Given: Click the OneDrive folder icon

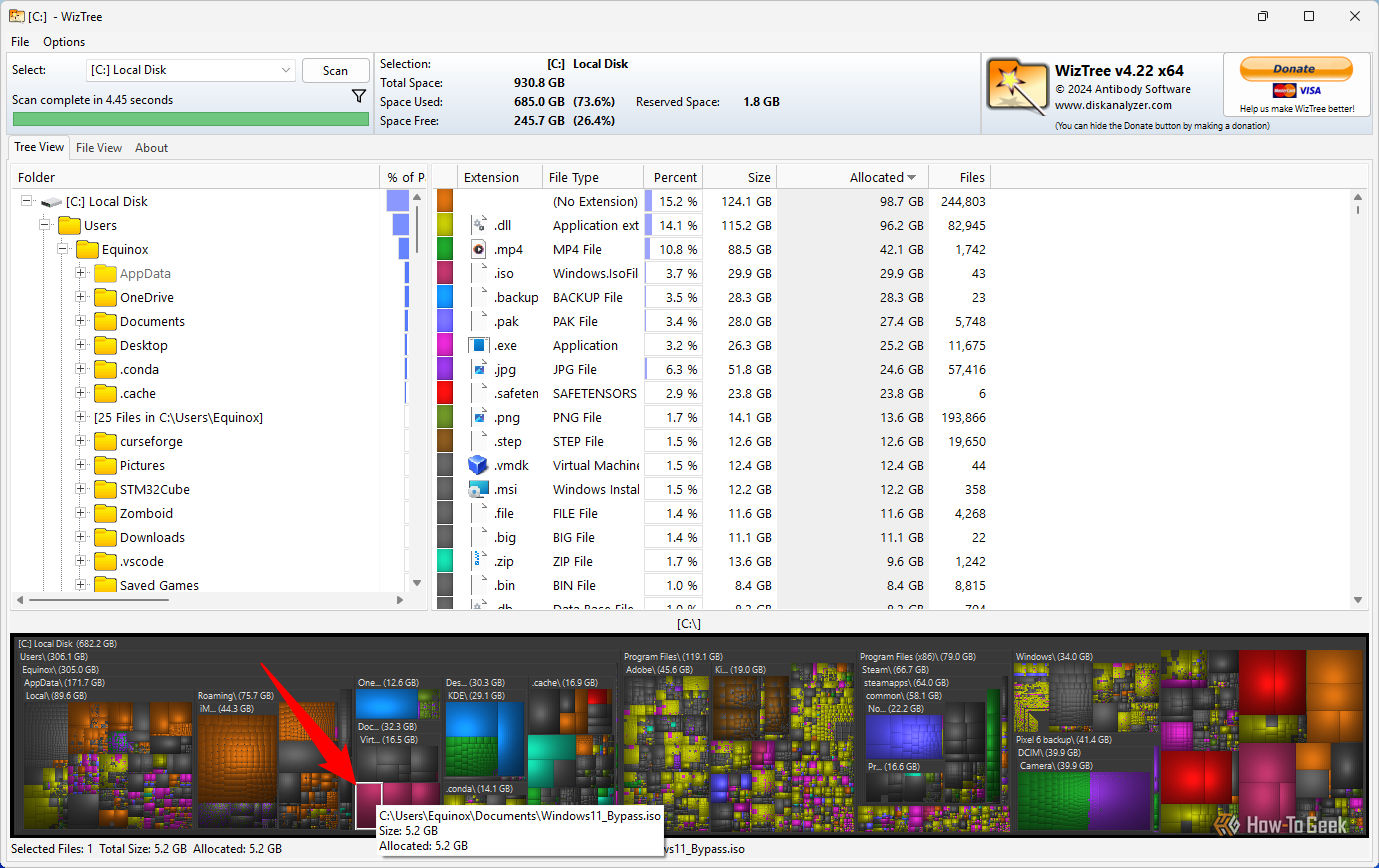Looking at the screenshot, I should click(x=105, y=298).
